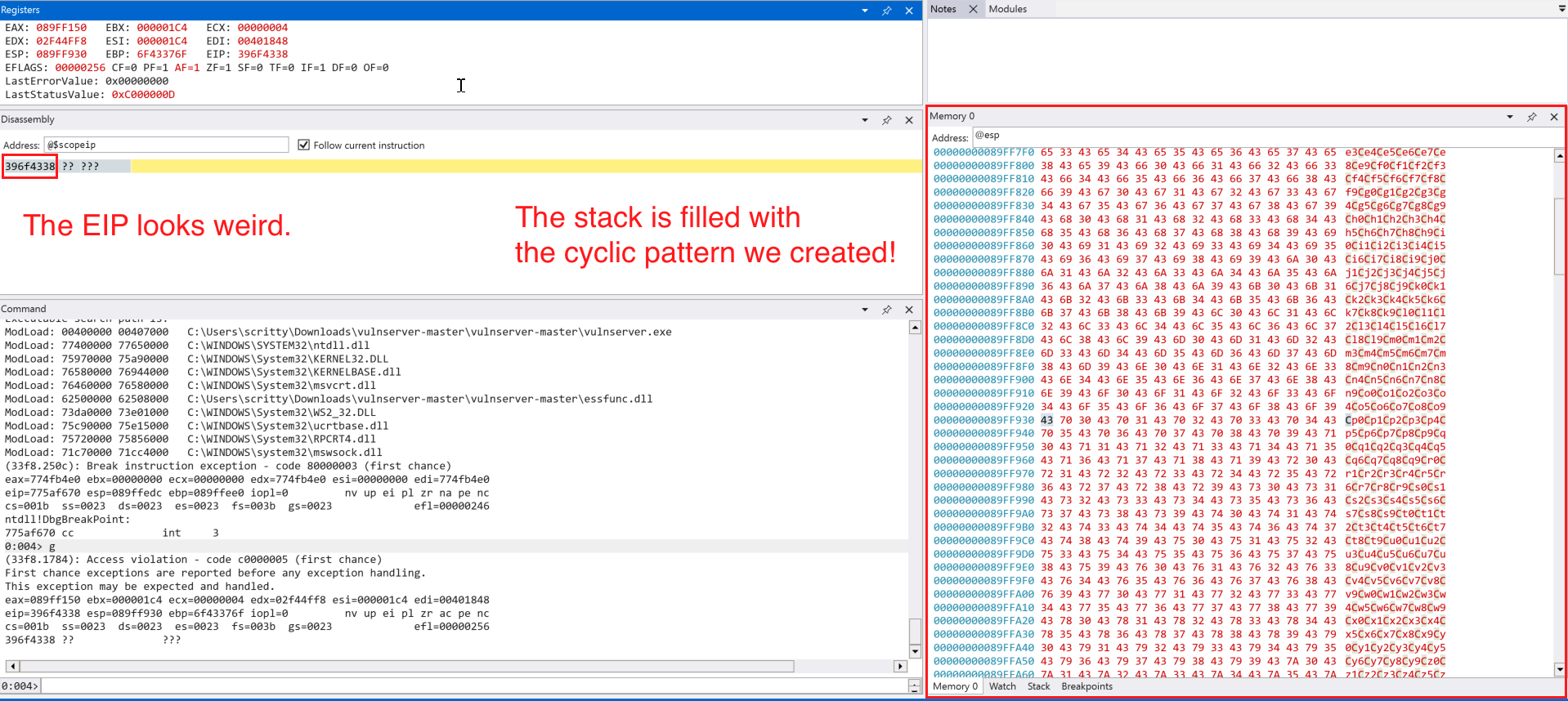Pin the Memory 0 panel

click(1532, 117)
